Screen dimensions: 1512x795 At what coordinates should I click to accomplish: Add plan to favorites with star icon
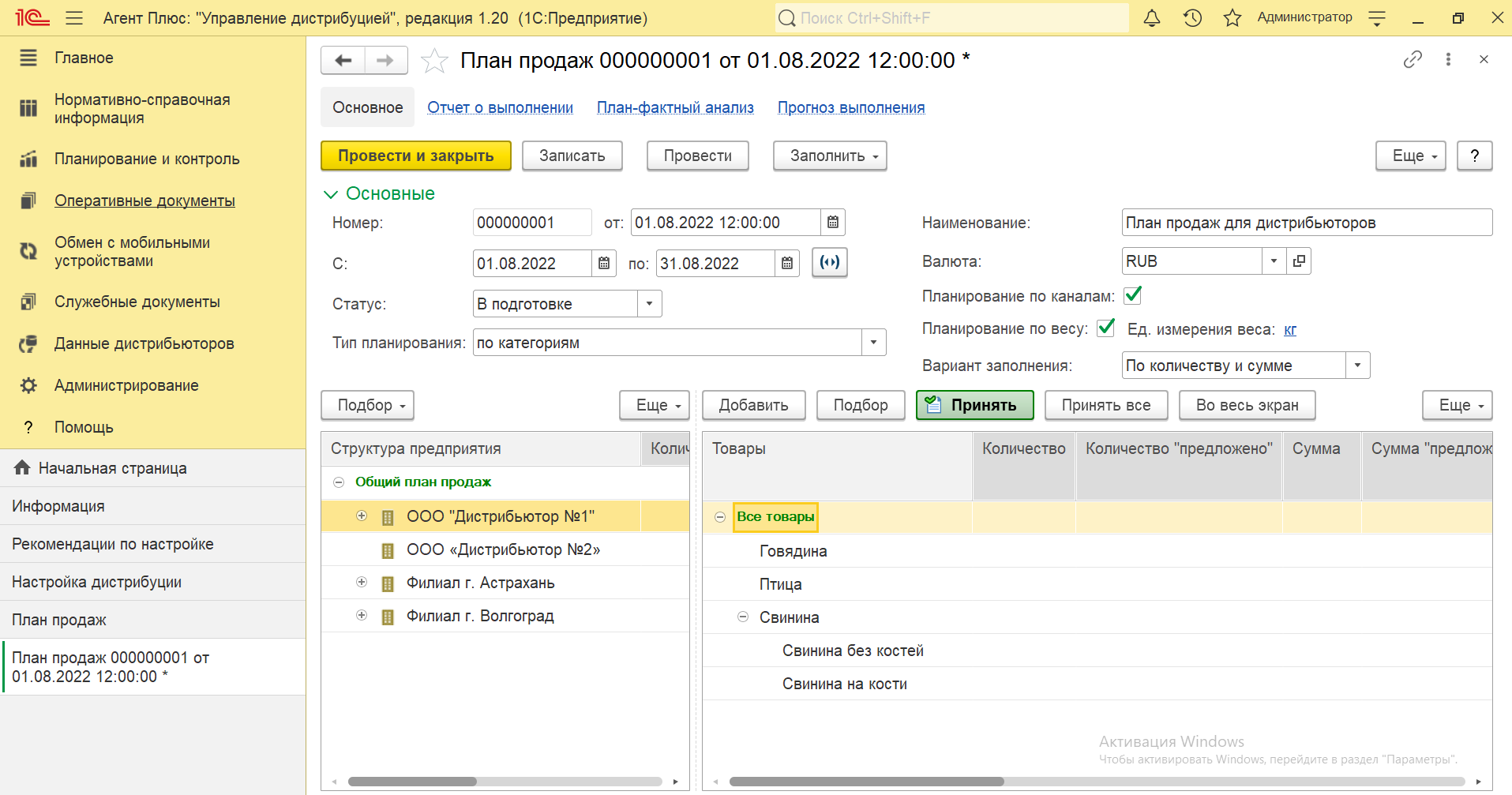click(x=434, y=61)
